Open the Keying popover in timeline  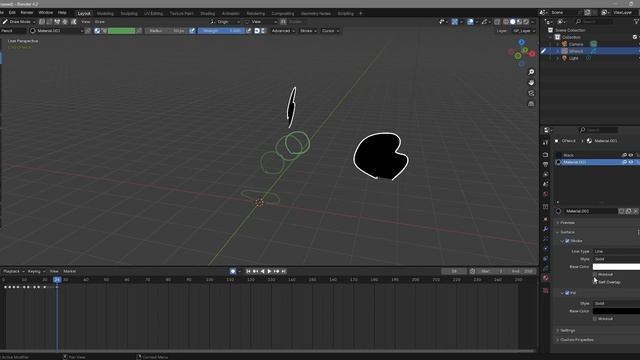click(x=36, y=271)
